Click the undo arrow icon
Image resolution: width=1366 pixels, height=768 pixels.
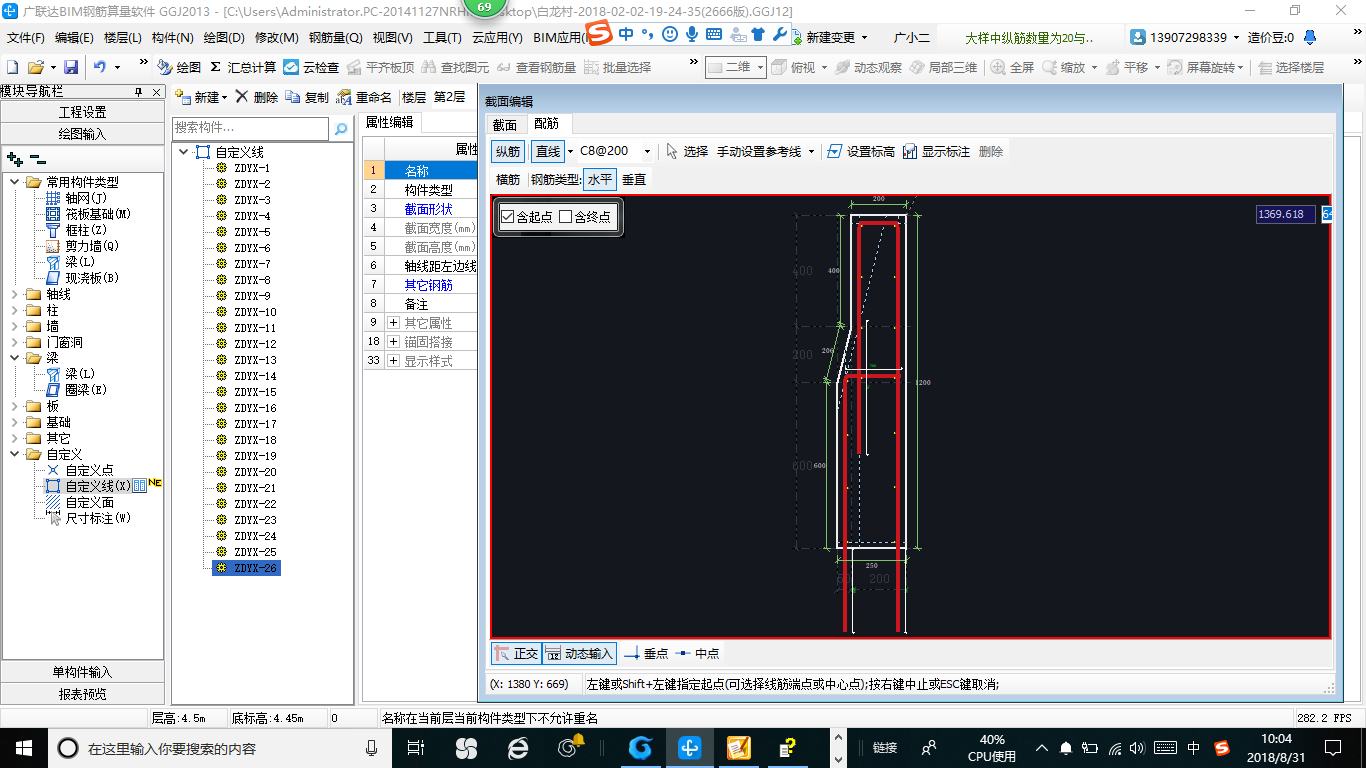point(100,67)
